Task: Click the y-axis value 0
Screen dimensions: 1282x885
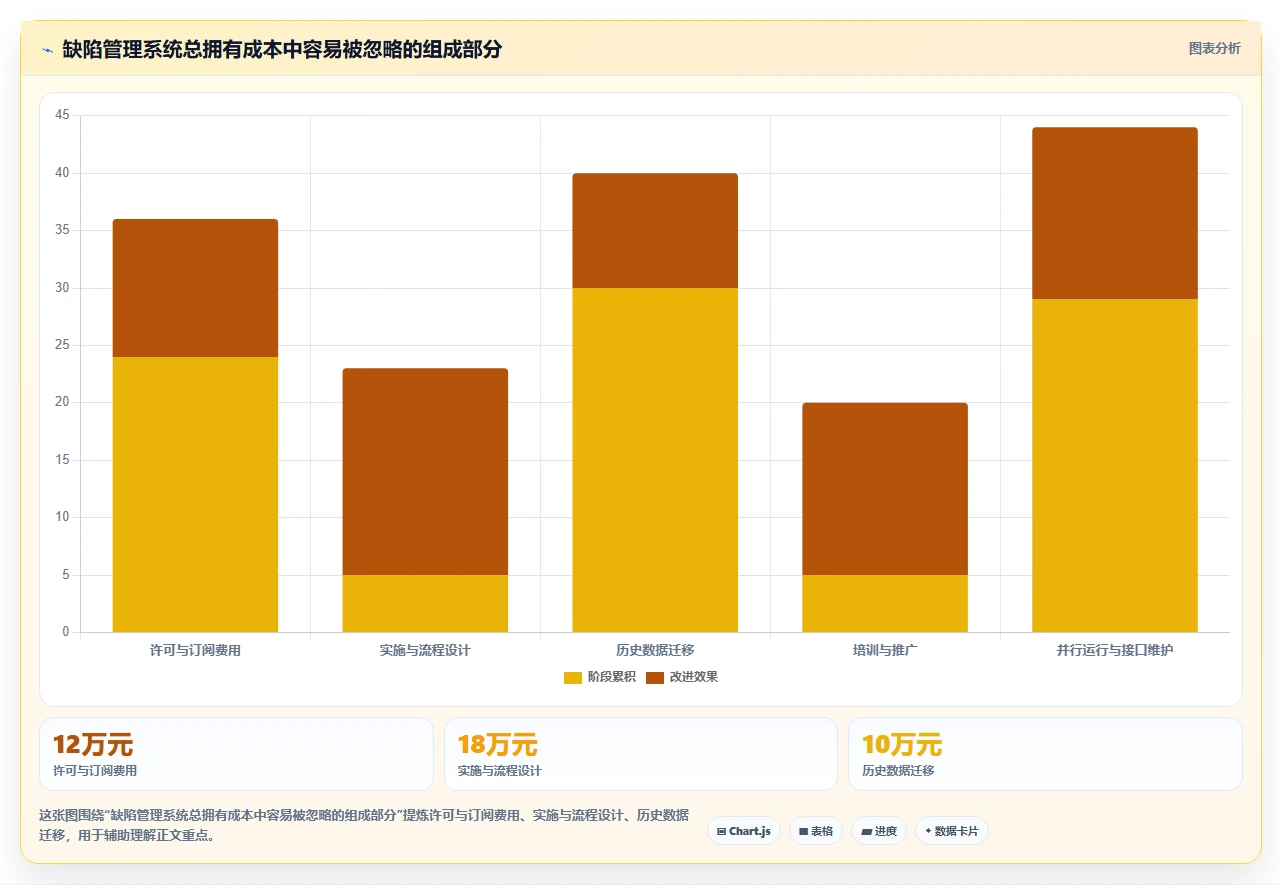Action: point(66,632)
